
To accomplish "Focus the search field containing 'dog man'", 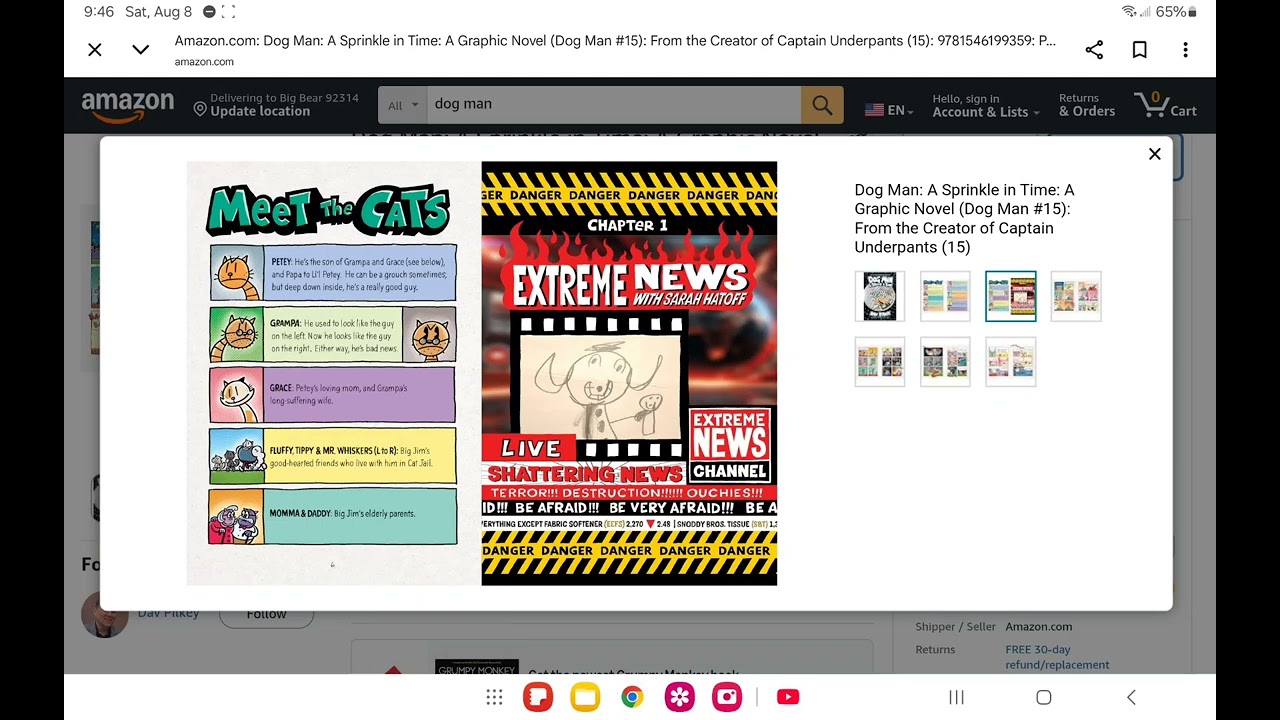I will [614, 104].
